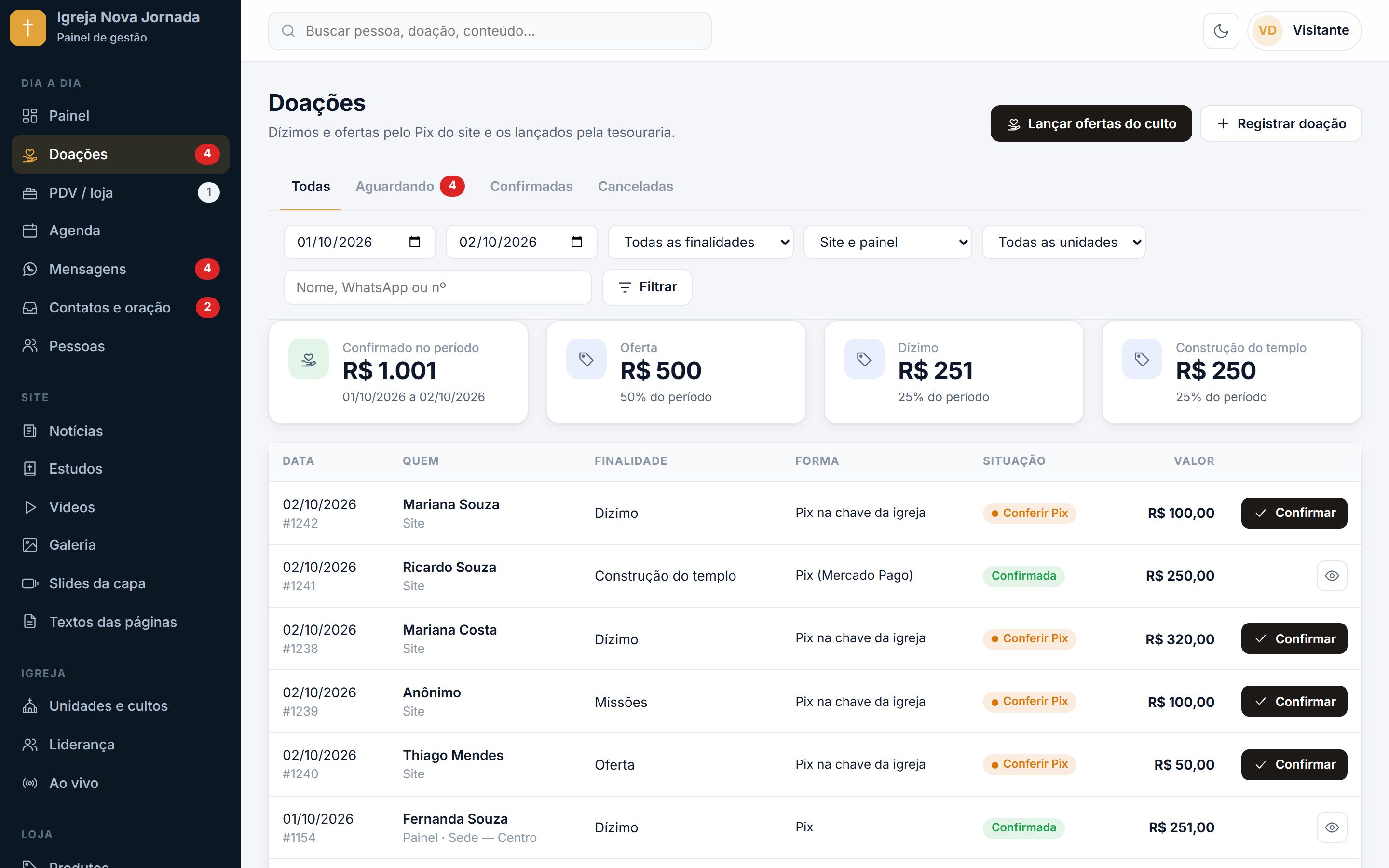This screenshot has height=868, width=1389.
Task: Go to Agenda in sidebar
Action: [121, 230]
